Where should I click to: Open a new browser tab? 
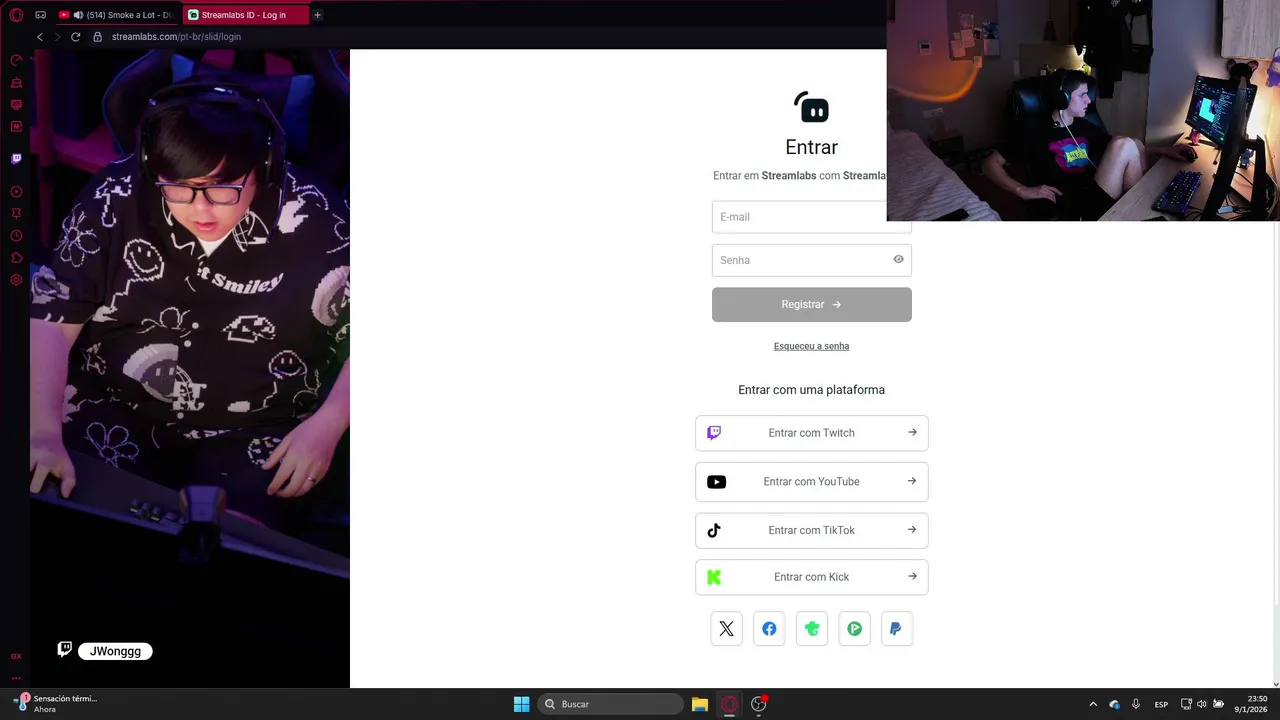(x=317, y=15)
